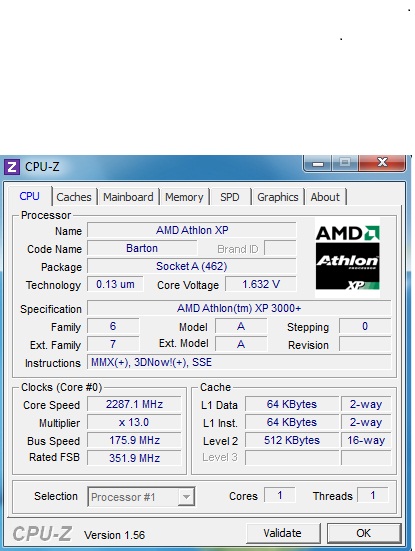Viewport: 415px width, 551px height.
Task: Minimize the CPU-Z window
Action: point(318,163)
